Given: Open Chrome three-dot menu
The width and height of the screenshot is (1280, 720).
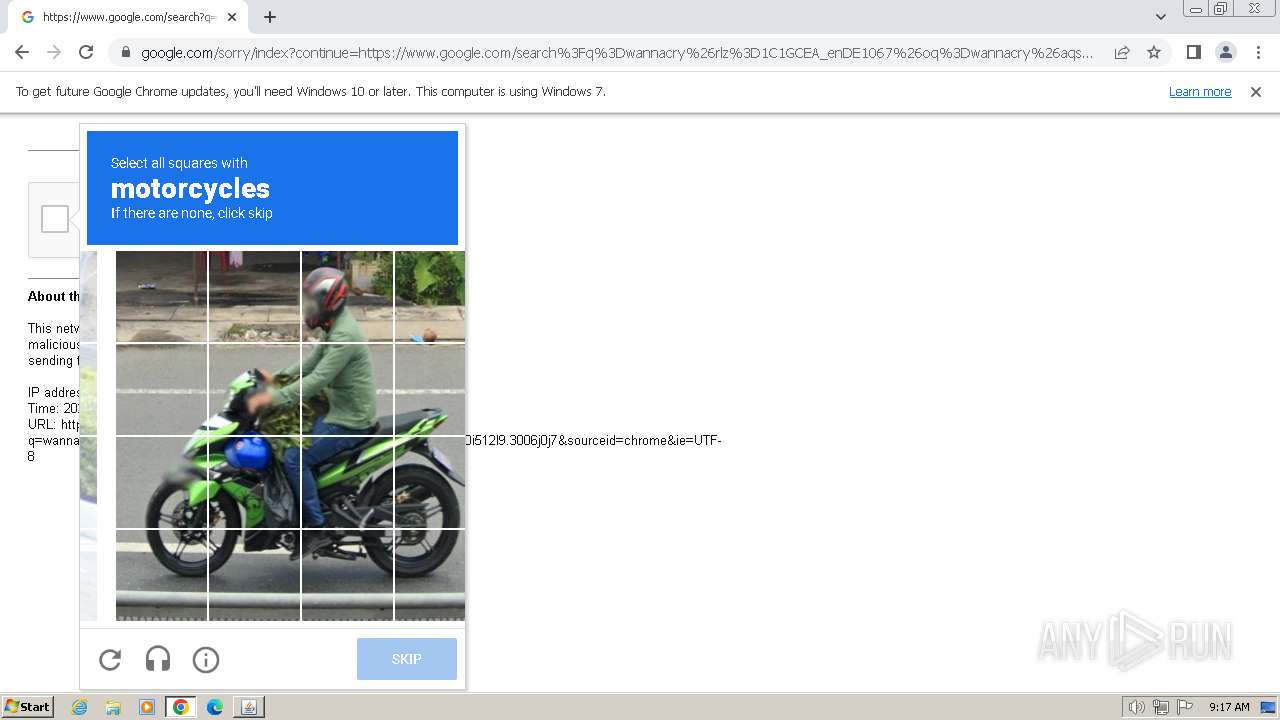Looking at the screenshot, I should coord(1258,52).
